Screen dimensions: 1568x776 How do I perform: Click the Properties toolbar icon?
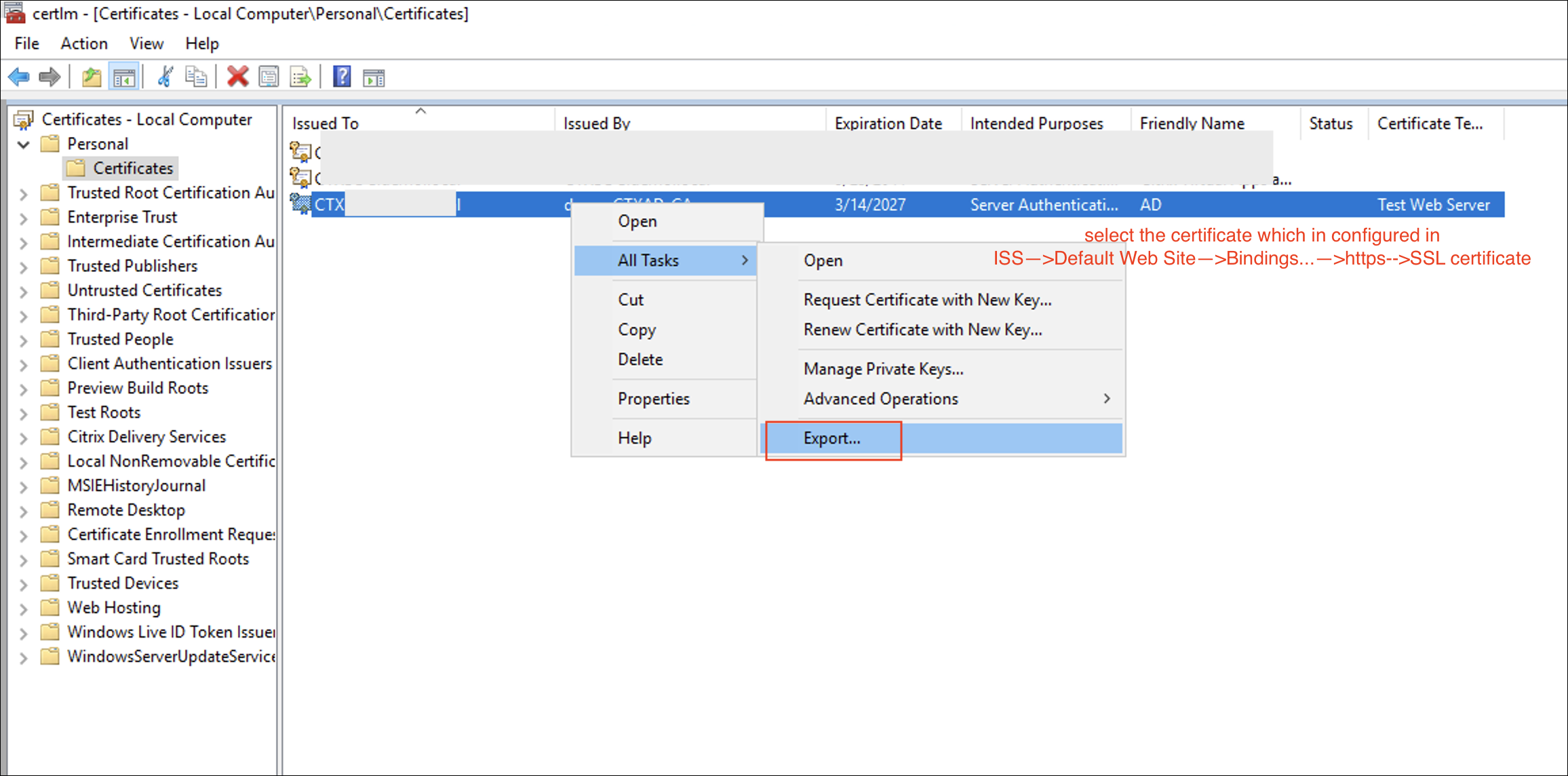pos(269,77)
